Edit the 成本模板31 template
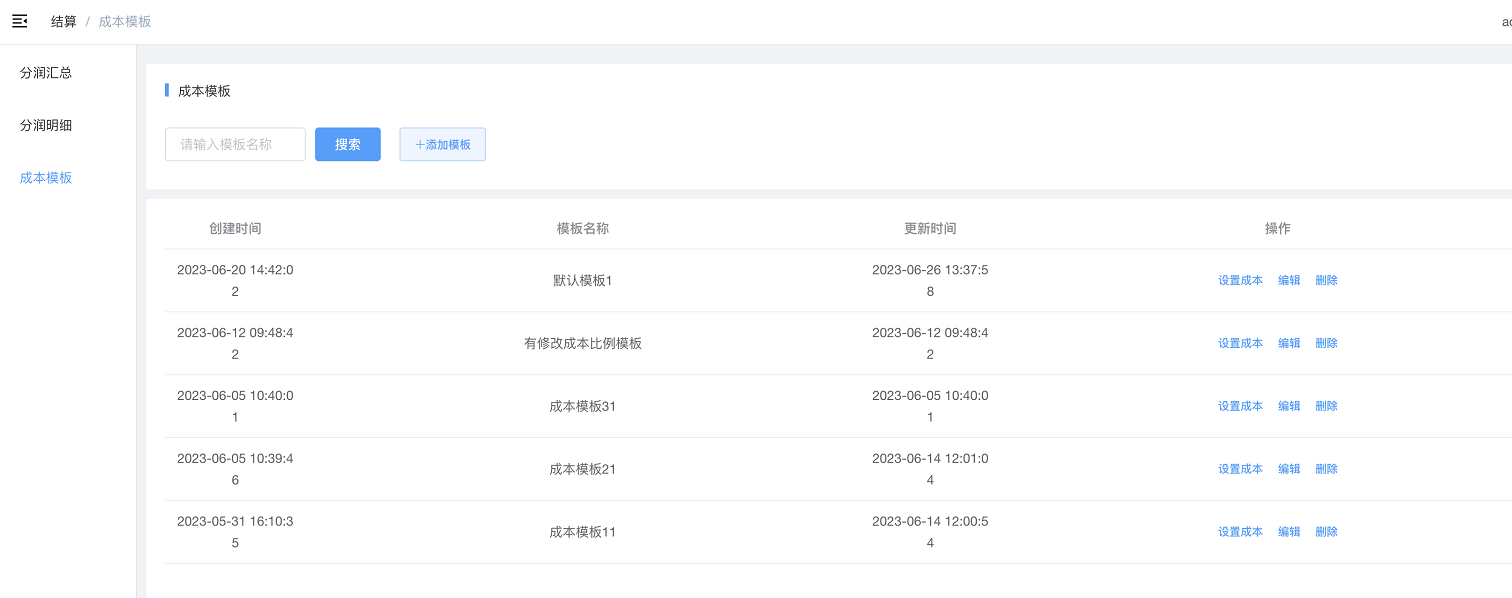This screenshot has height=598, width=1512. click(1289, 406)
